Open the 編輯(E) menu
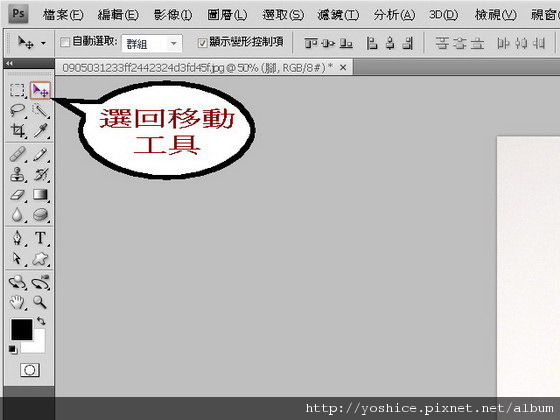The image size is (560, 420). coord(118,15)
